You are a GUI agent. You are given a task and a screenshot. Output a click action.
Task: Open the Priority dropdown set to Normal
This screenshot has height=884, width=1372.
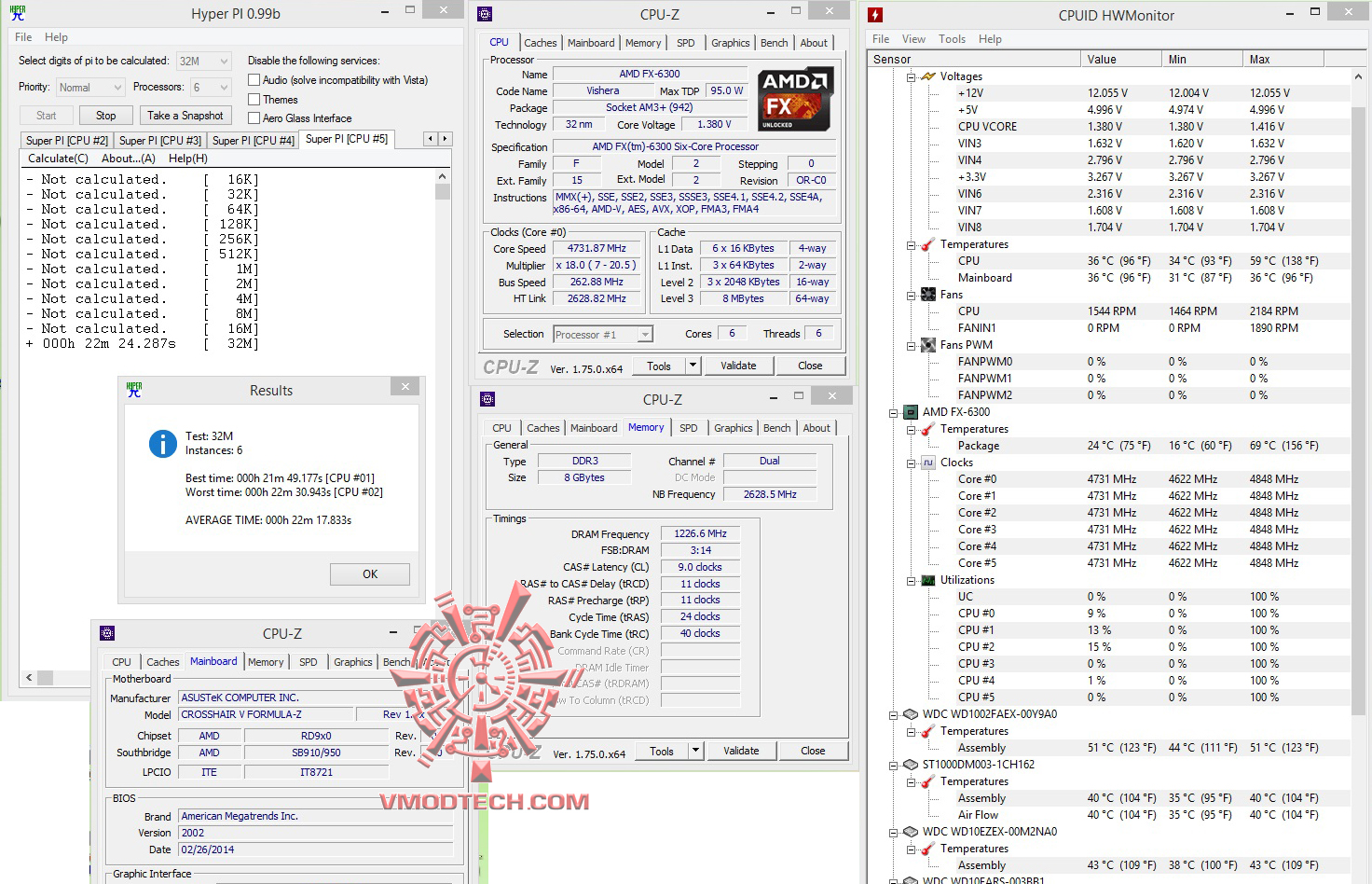[x=90, y=88]
